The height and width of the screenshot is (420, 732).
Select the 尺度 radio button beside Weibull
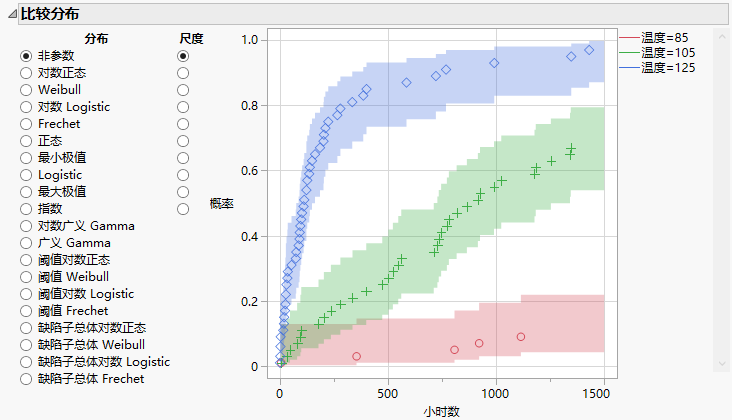point(183,90)
